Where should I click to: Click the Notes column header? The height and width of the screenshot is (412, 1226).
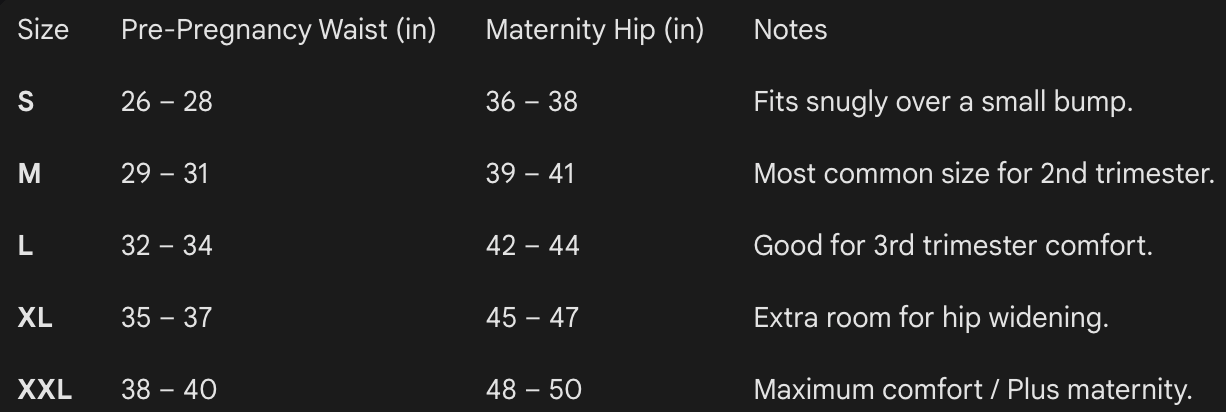click(x=790, y=30)
